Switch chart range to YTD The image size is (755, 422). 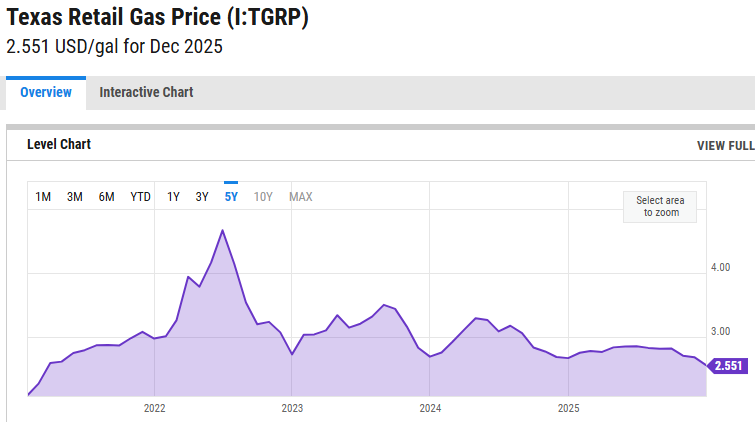point(140,197)
